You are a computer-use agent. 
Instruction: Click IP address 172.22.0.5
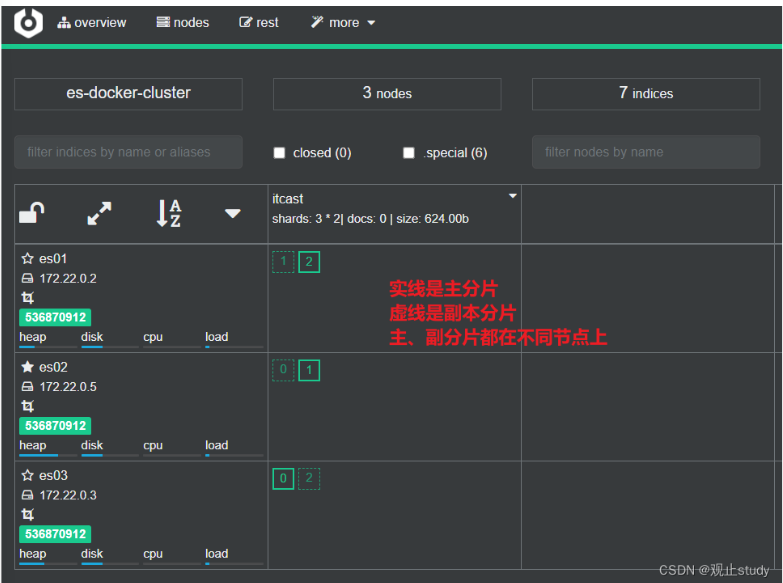(x=68, y=387)
